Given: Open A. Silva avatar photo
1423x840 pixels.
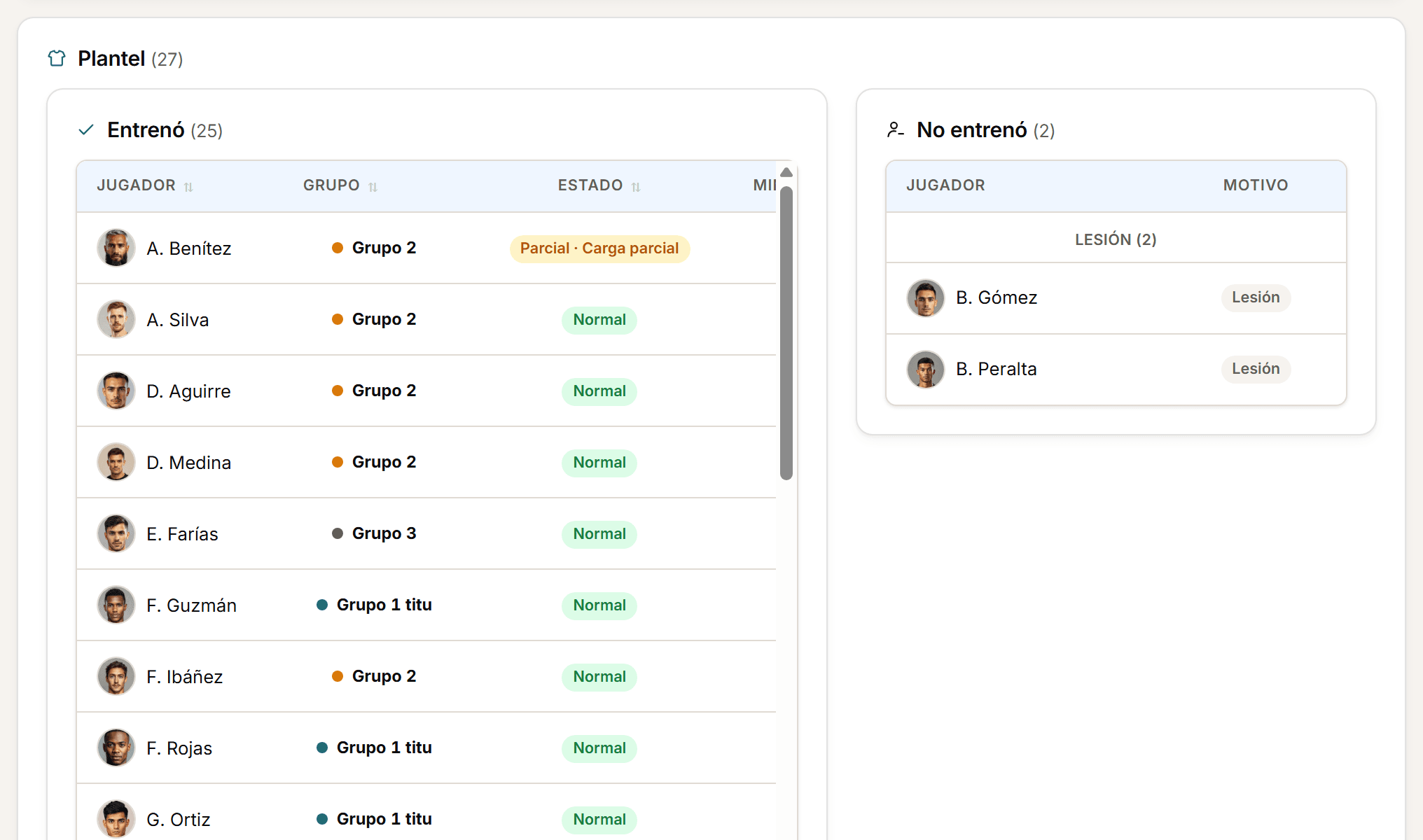Looking at the screenshot, I should (x=116, y=319).
